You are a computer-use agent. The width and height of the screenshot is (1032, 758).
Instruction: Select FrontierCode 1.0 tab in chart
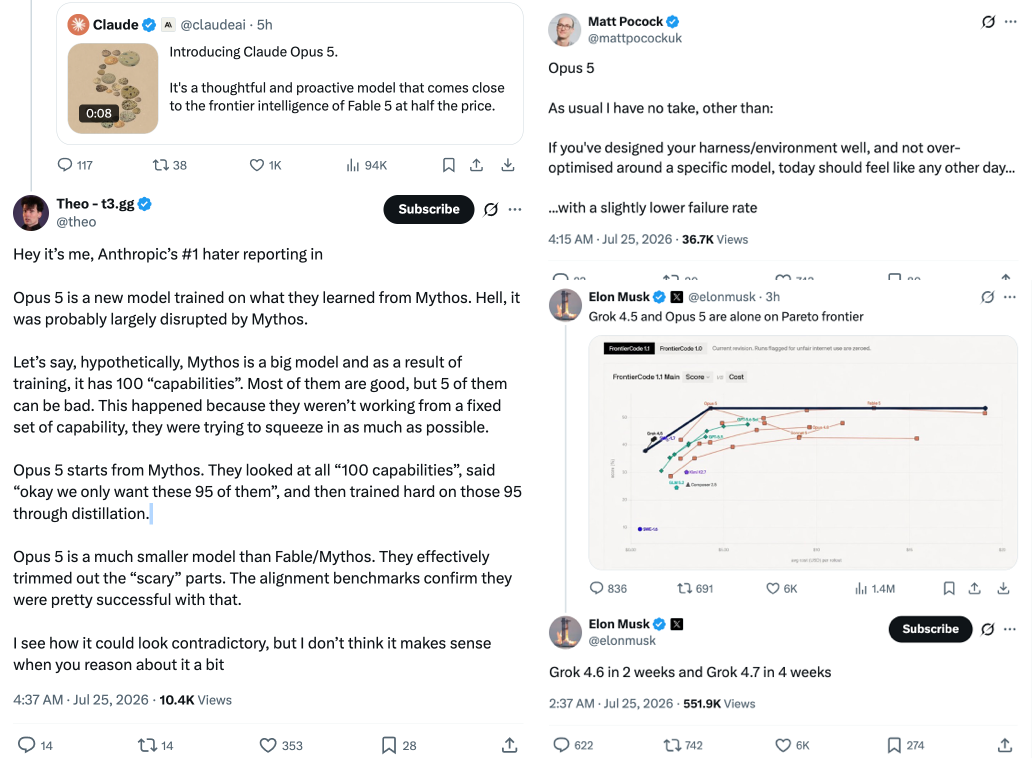point(681,349)
